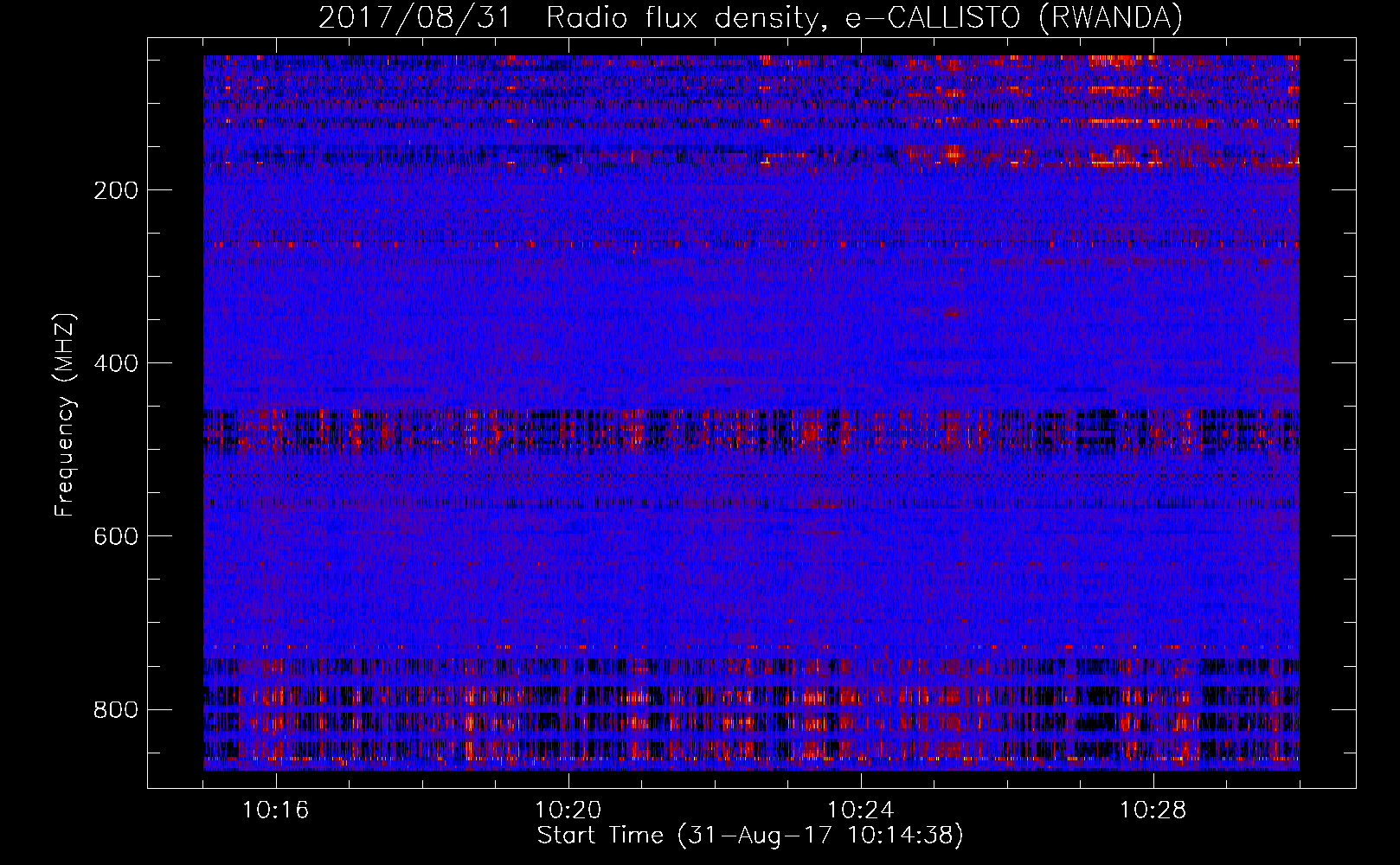This screenshot has width=1400, height=865.
Task: Click the 200 frequency tick label
Action: click(x=115, y=190)
